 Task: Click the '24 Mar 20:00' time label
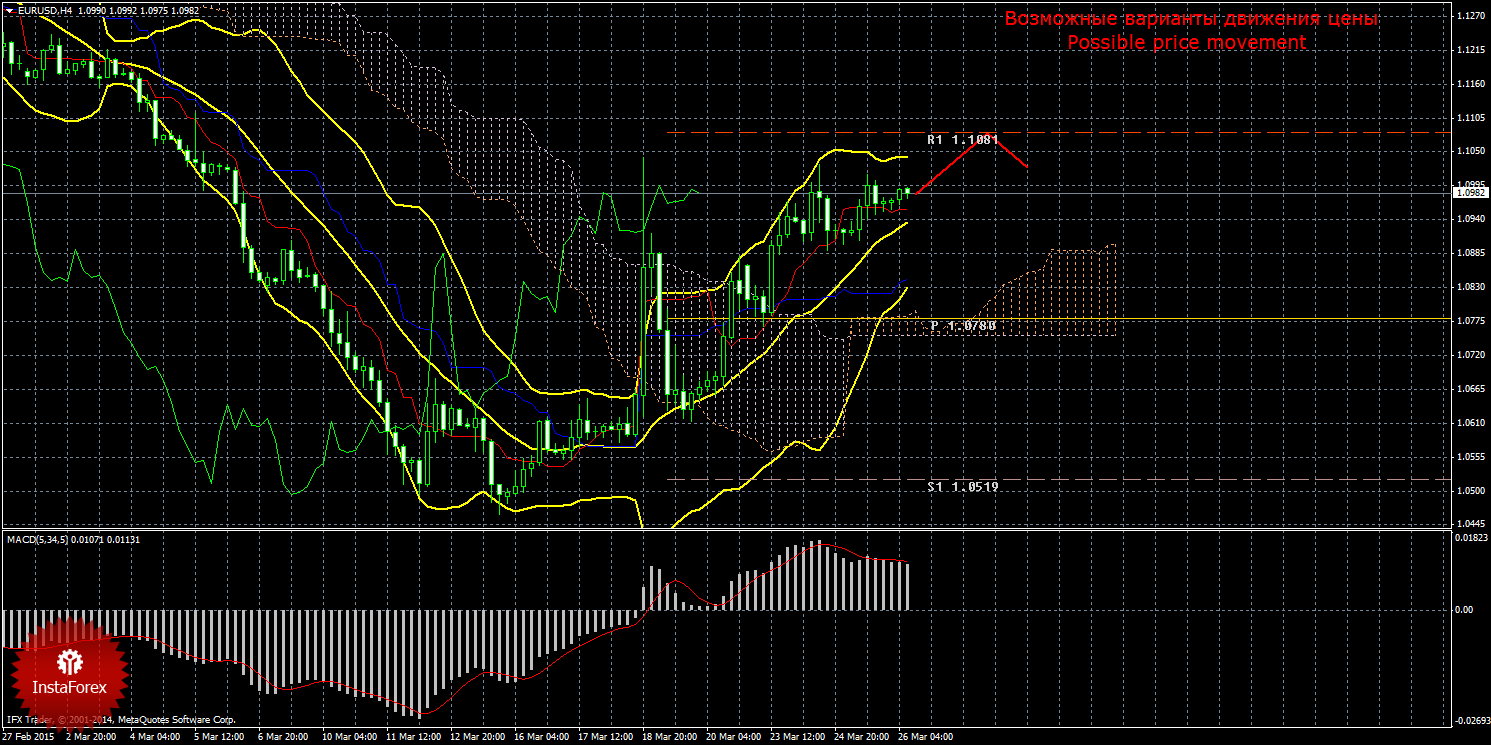tap(861, 737)
